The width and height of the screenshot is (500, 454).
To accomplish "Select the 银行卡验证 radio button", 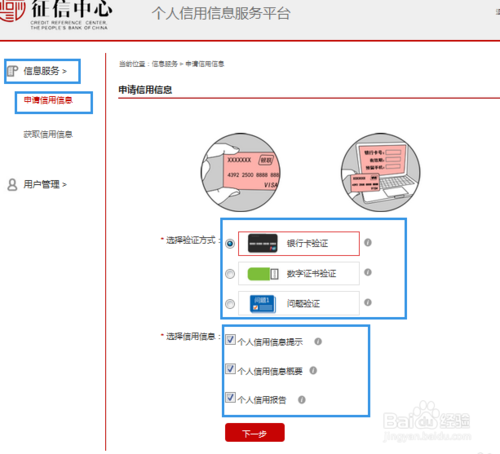I will [230, 244].
